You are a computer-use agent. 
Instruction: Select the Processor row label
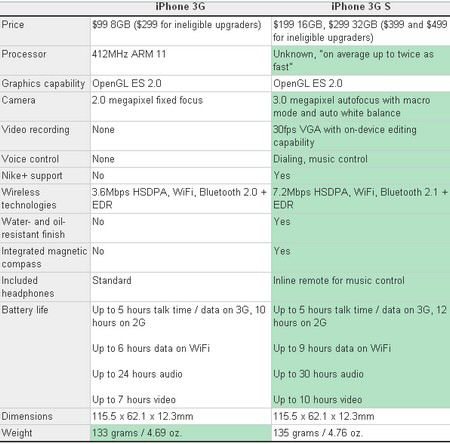tap(24, 54)
